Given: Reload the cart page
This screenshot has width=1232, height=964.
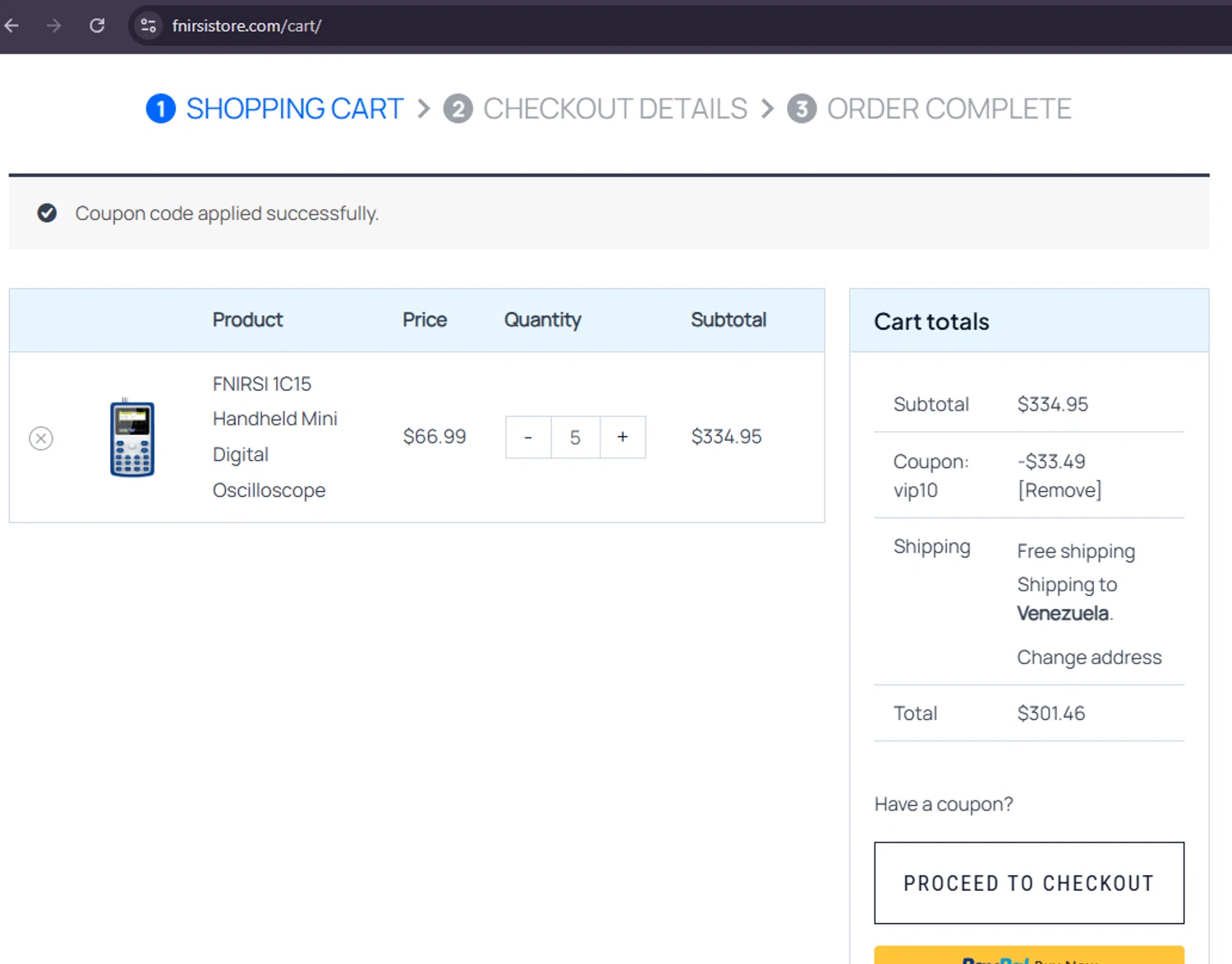Looking at the screenshot, I should 97,25.
